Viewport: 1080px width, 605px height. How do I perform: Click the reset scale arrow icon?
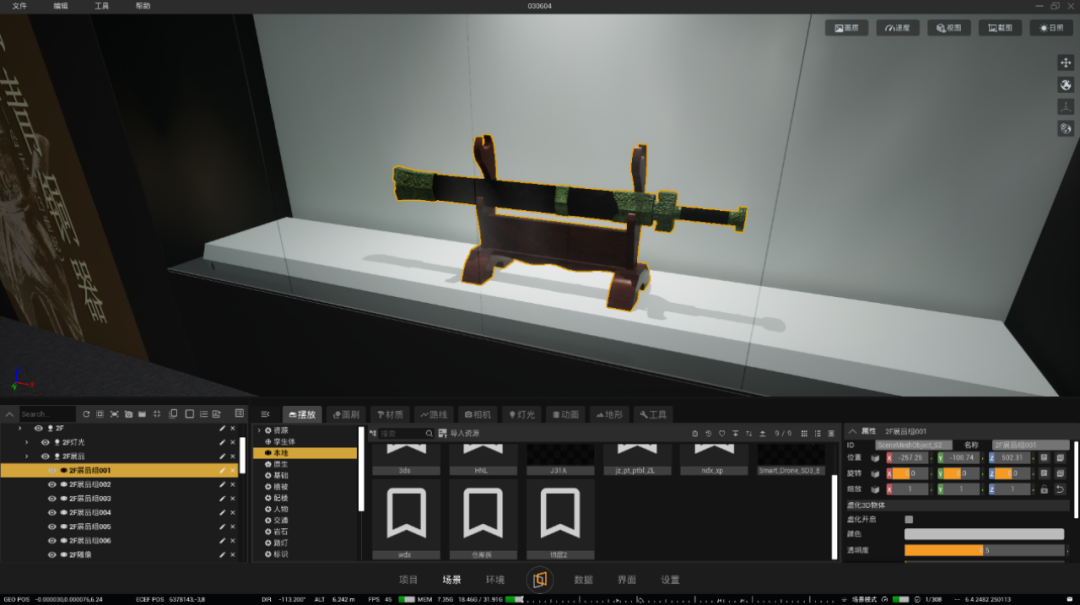coord(1060,489)
